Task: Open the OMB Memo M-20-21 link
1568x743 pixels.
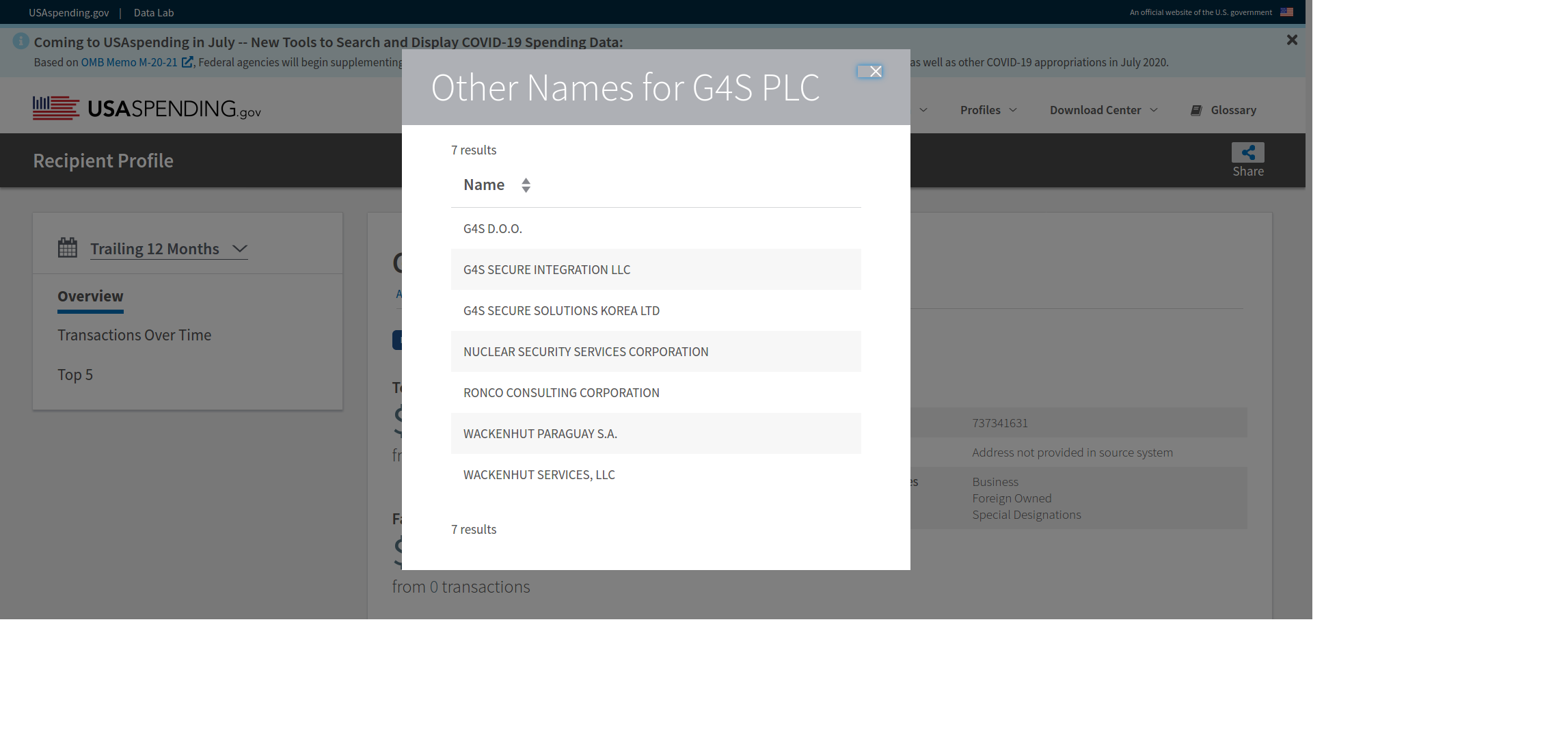Action: [129, 62]
